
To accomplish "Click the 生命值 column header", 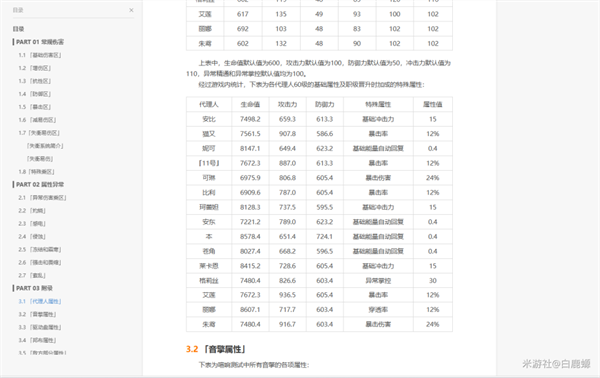I will pos(250,104).
